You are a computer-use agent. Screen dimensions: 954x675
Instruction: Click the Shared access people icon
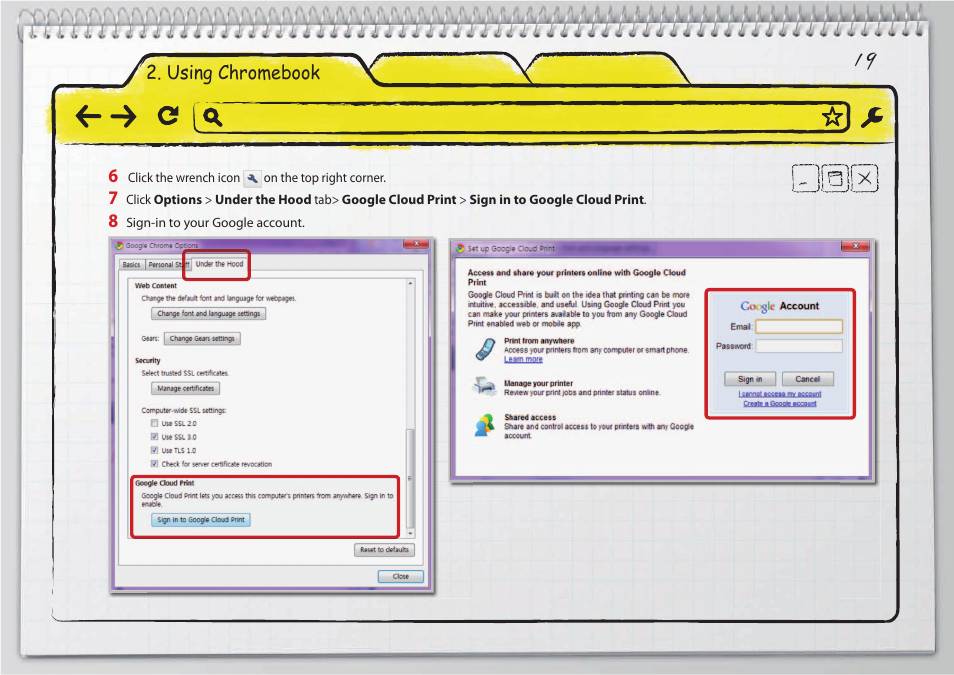tap(484, 425)
